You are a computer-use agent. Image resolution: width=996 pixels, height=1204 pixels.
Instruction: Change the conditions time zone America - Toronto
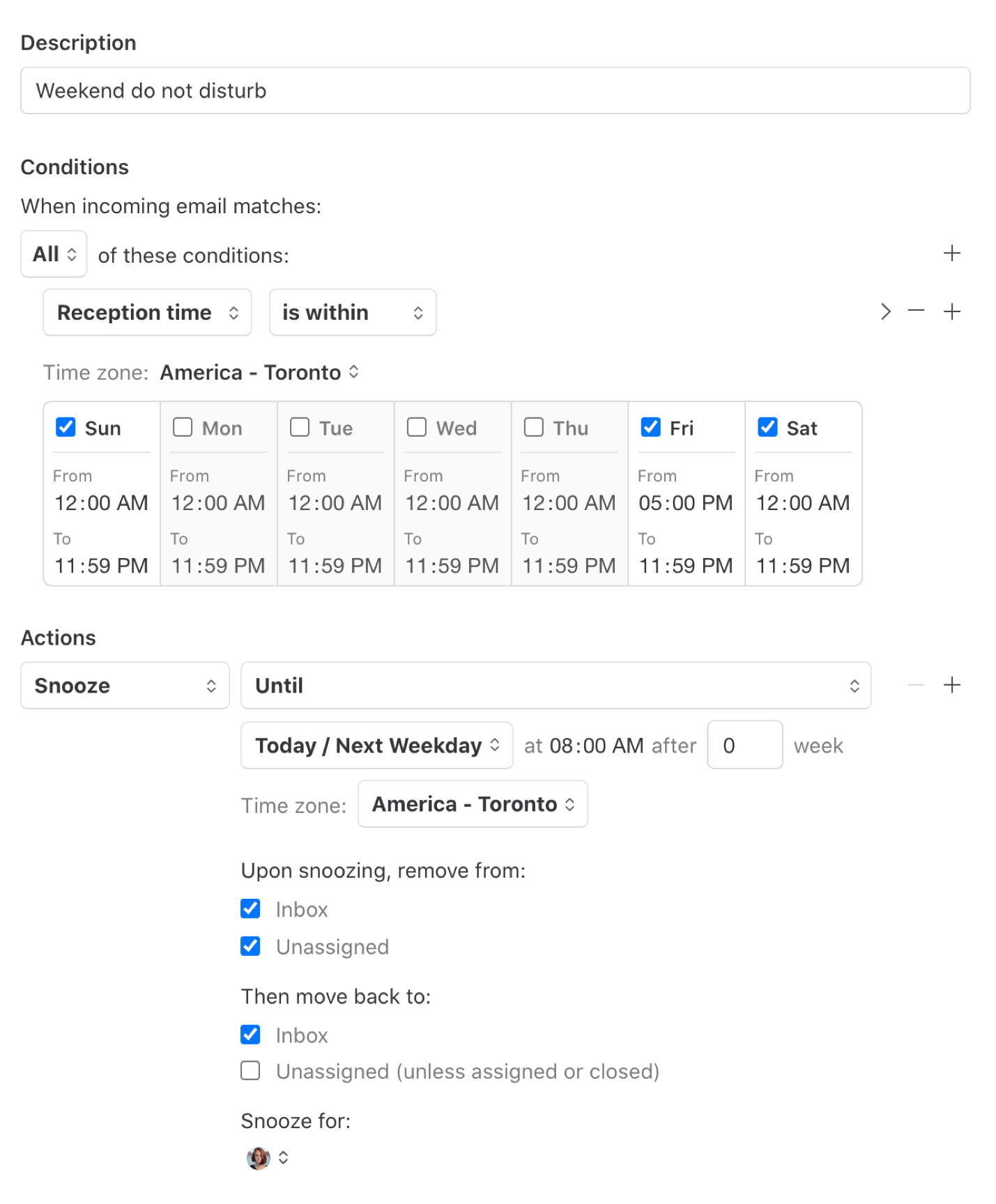point(259,373)
